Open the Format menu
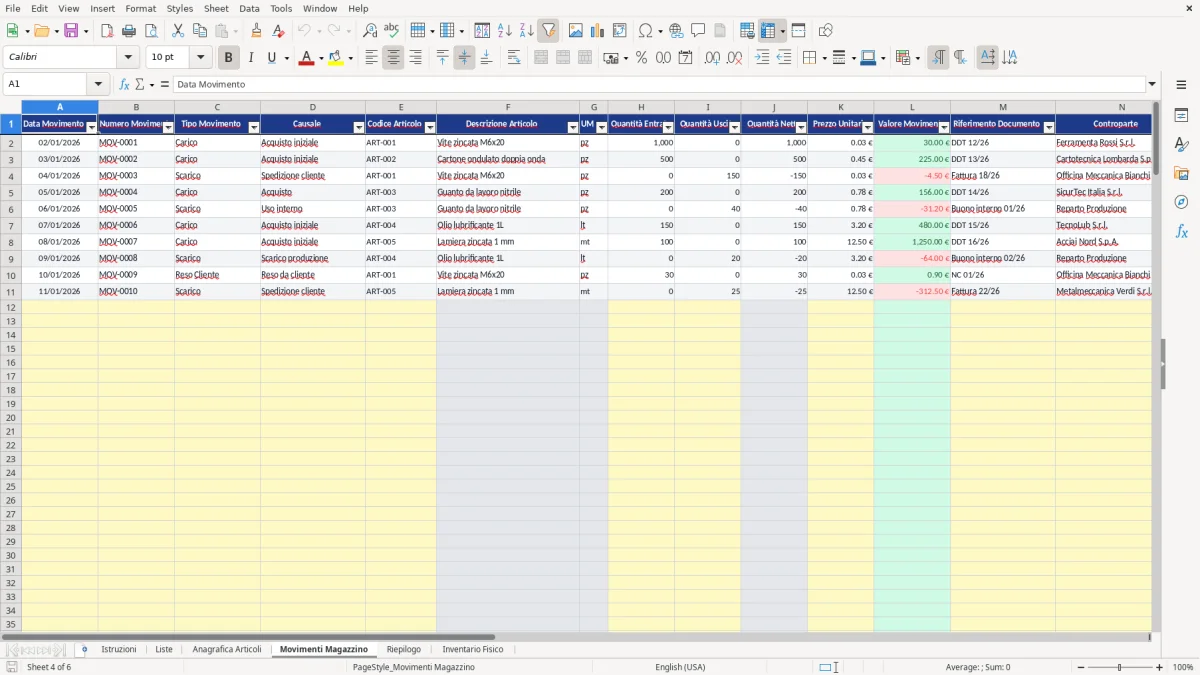Screen dimensions: 1200x675 coord(140,8)
